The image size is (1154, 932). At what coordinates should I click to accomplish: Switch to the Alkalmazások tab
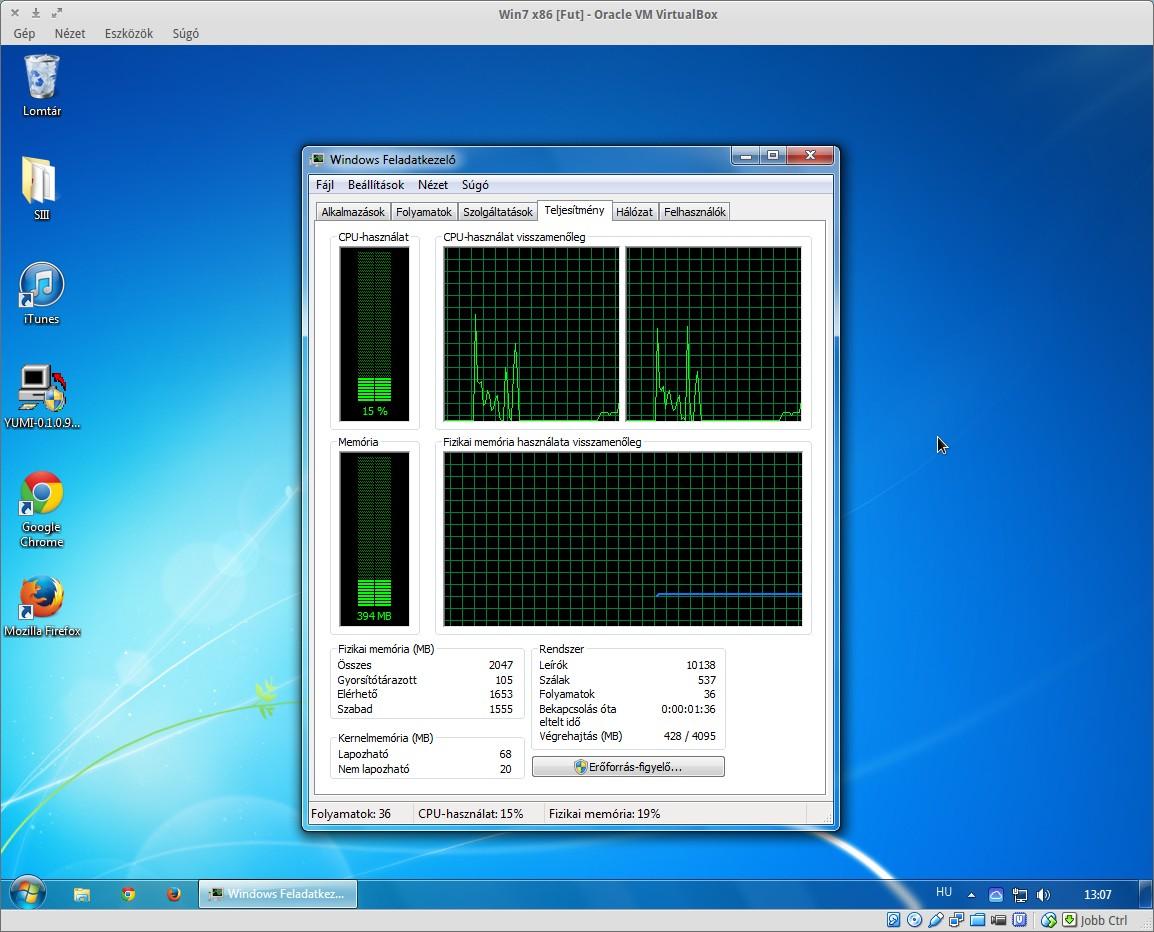tap(353, 212)
